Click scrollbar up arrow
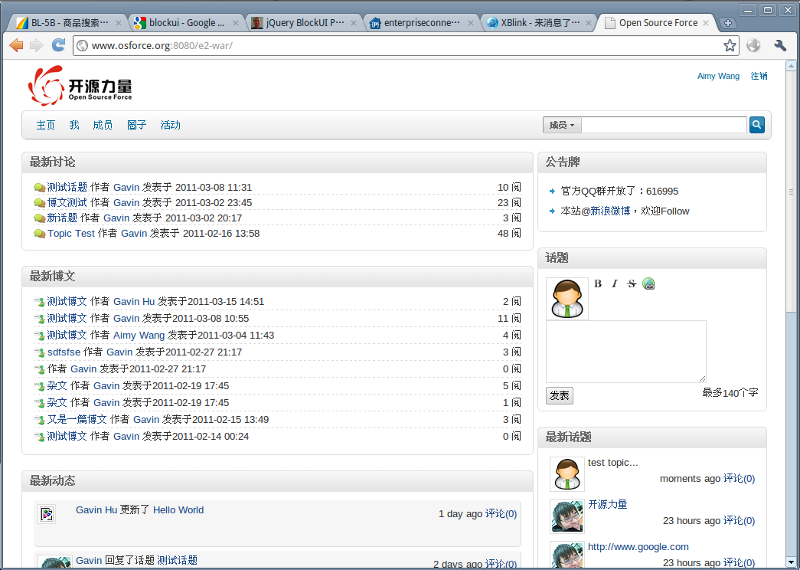 tap(791, 66)
